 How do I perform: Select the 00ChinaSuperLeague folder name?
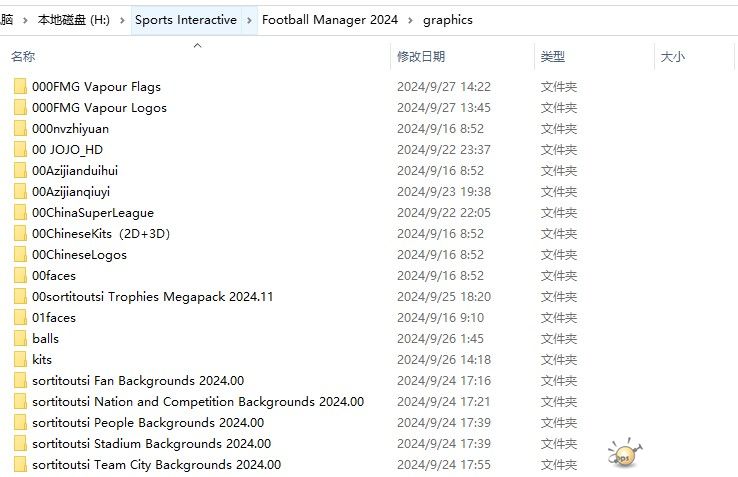click(x=93, y=213)
